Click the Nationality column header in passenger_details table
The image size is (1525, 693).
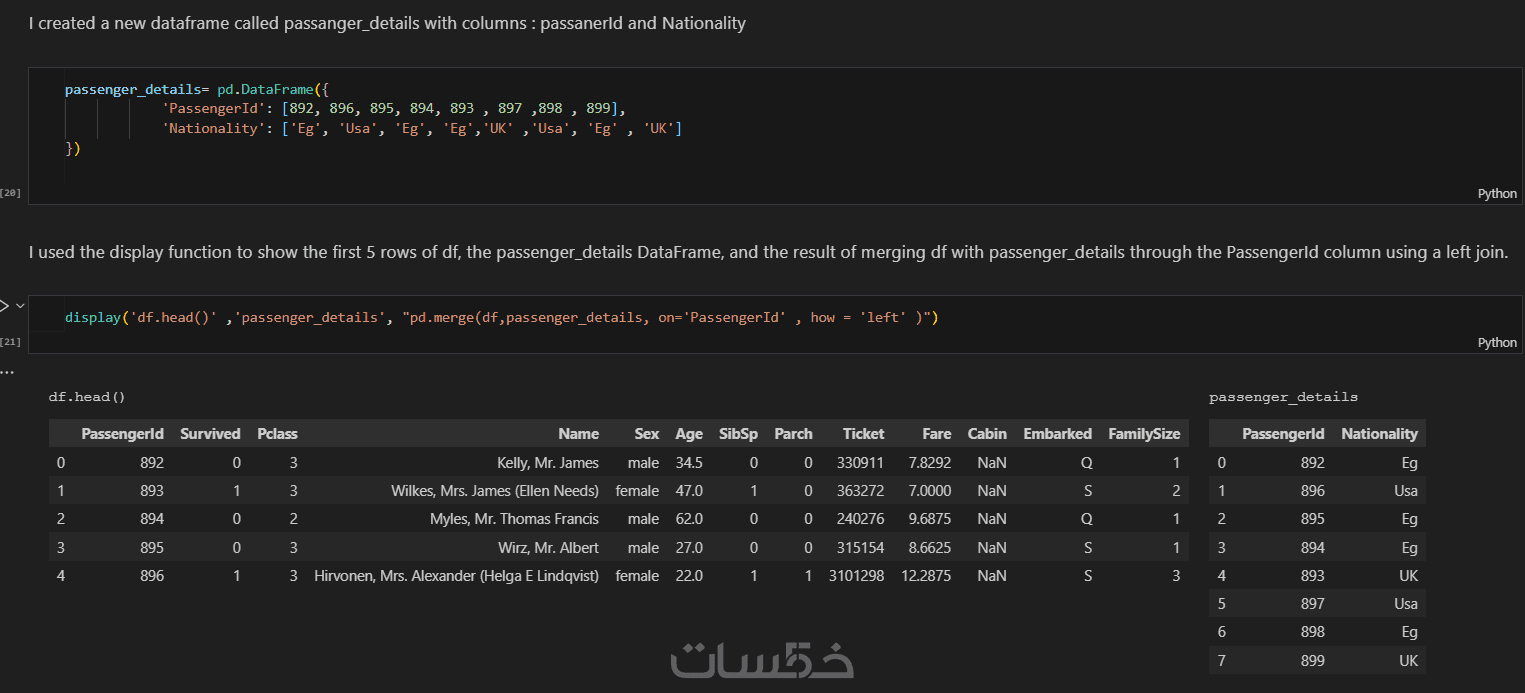click(1379, 434)
